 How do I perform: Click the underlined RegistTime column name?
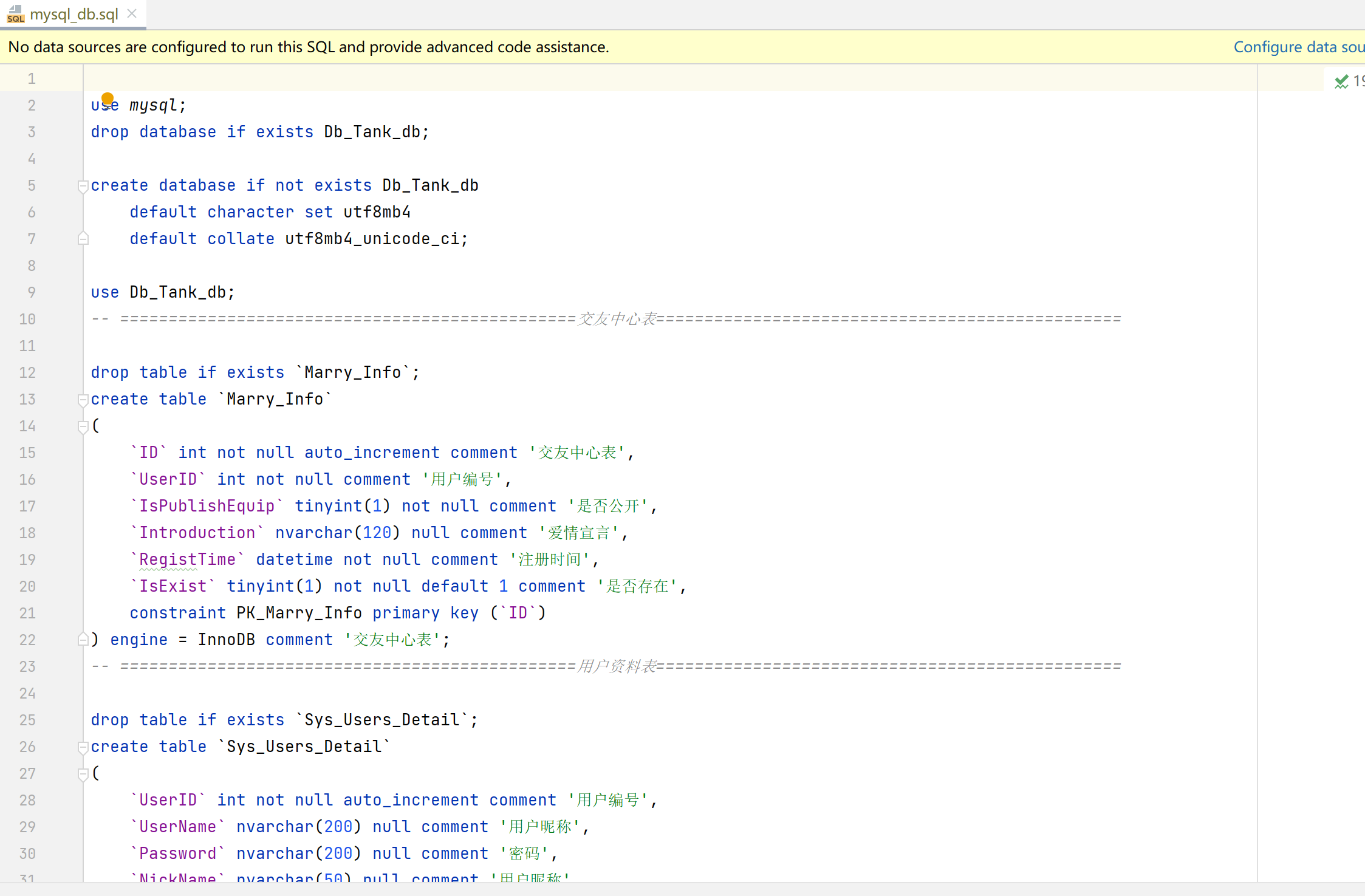(187, 559)
